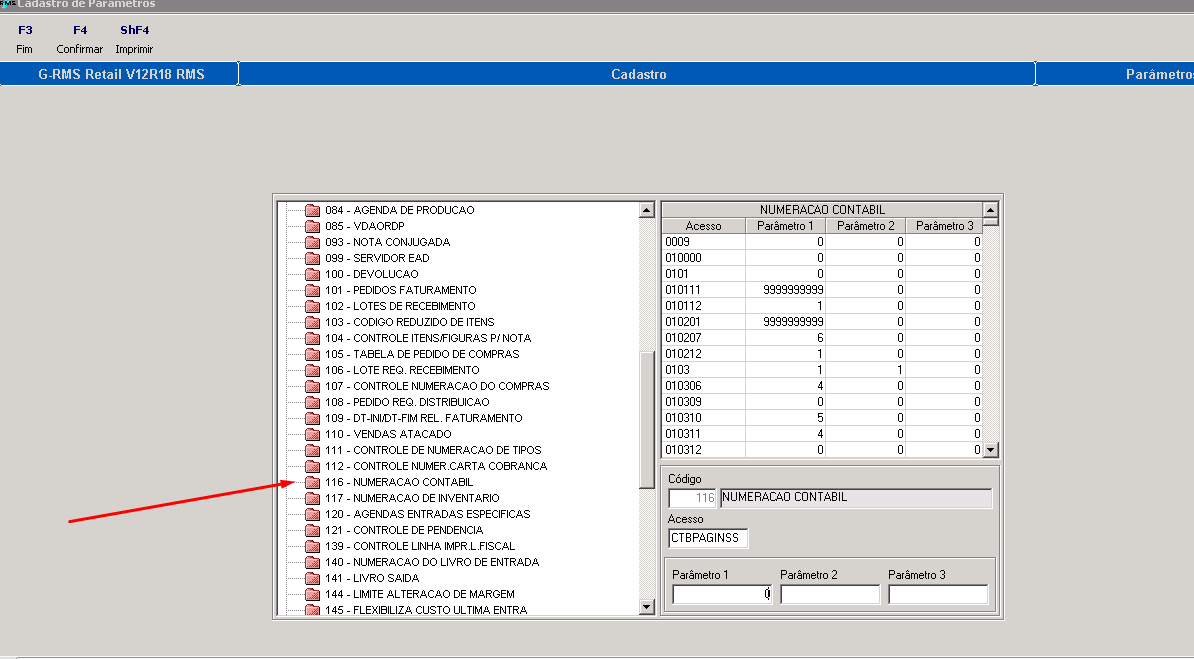This screenshot has width=1194, height=659.
Task: Click folder icon for 111 - CONTROLE DE NUMERACAO DE TIPOS
Action: (312, 450)
